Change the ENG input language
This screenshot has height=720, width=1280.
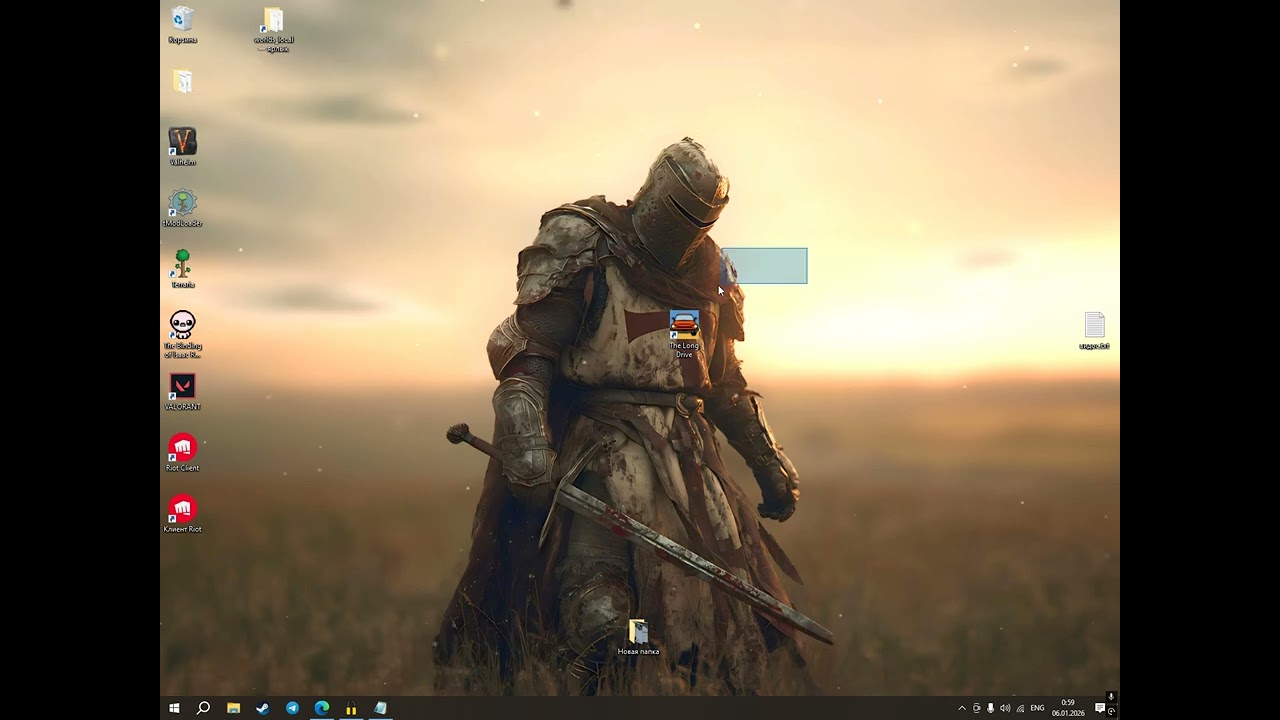(1037, 708)
